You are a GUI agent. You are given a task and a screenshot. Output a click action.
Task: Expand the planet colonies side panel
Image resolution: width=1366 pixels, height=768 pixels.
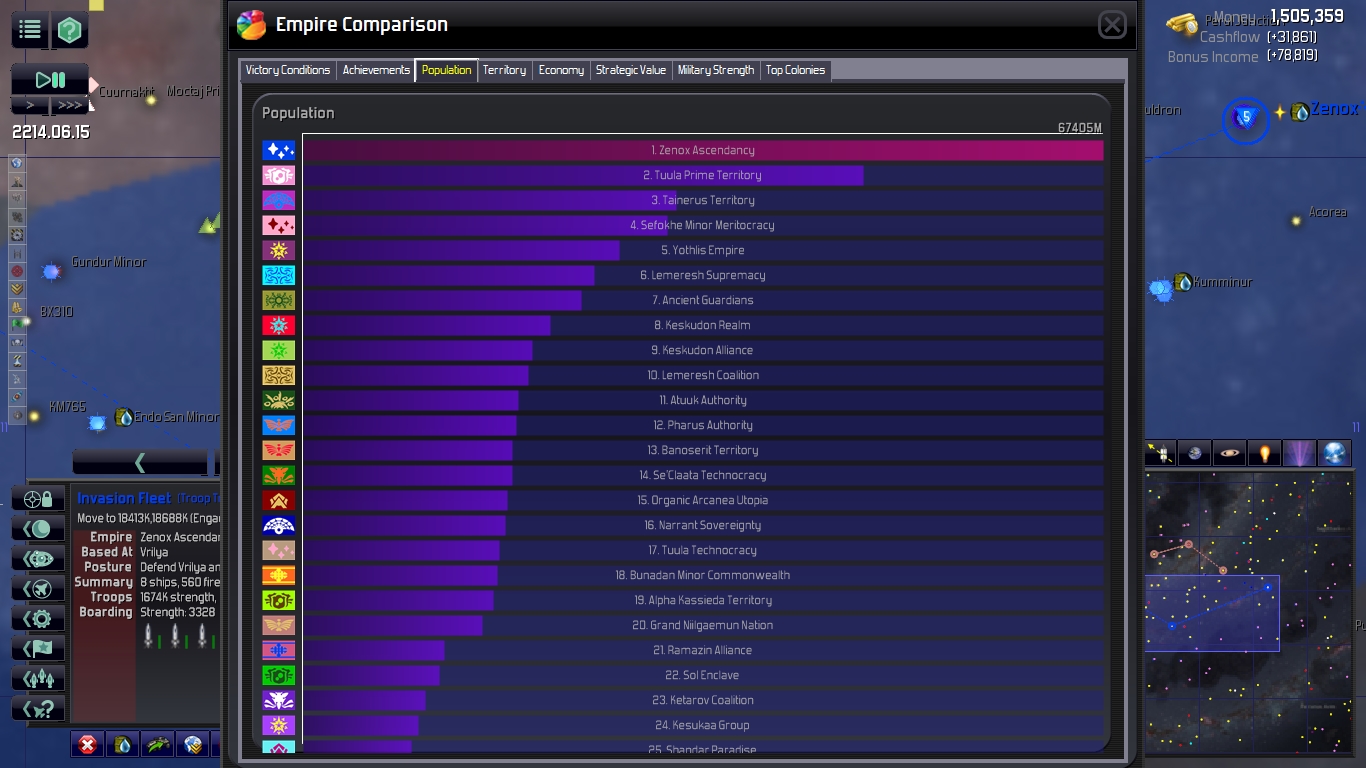tap(39, 528)
